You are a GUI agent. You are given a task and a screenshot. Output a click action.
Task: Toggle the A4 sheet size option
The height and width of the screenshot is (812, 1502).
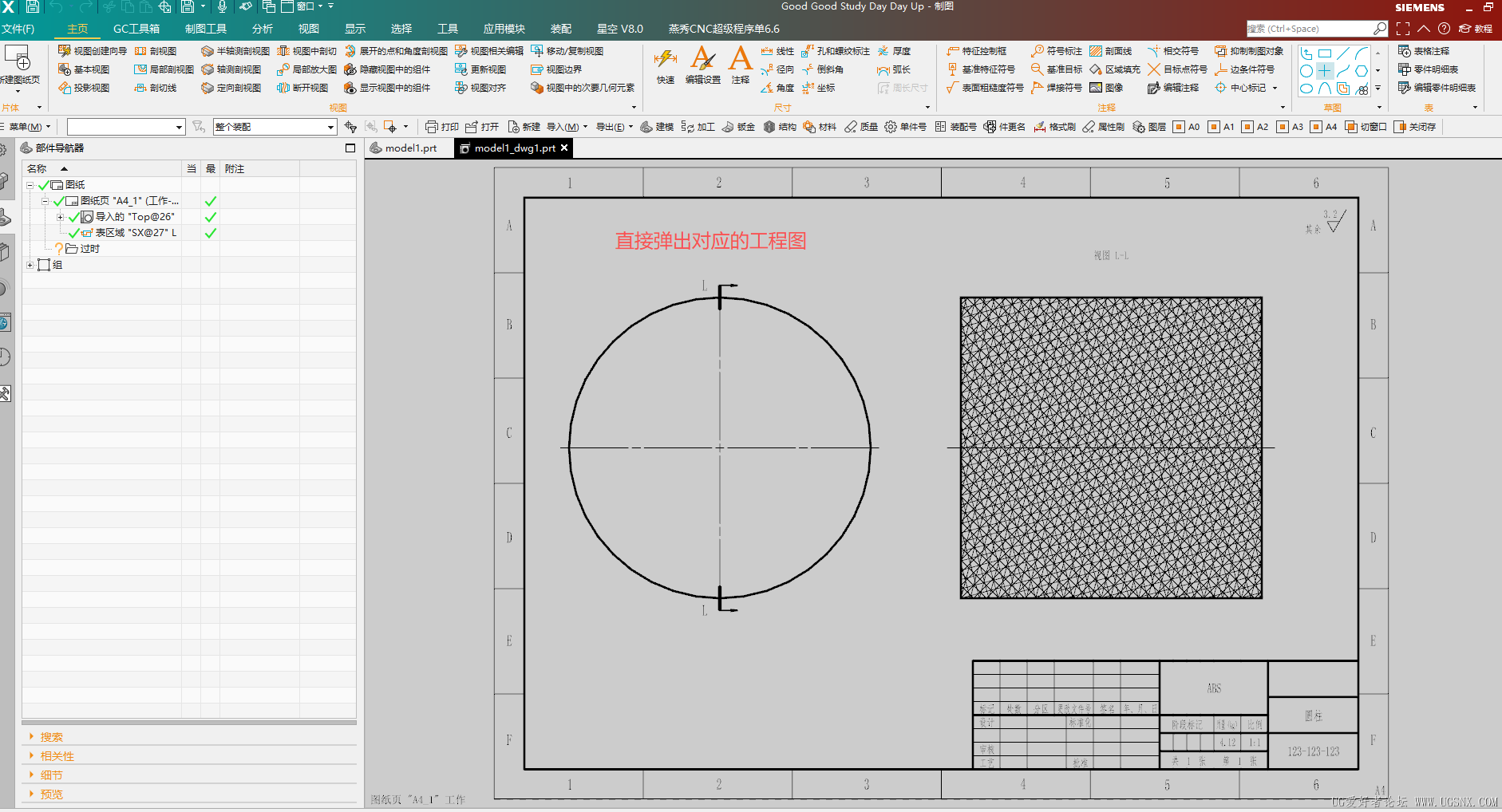[x=1324, y=127]
